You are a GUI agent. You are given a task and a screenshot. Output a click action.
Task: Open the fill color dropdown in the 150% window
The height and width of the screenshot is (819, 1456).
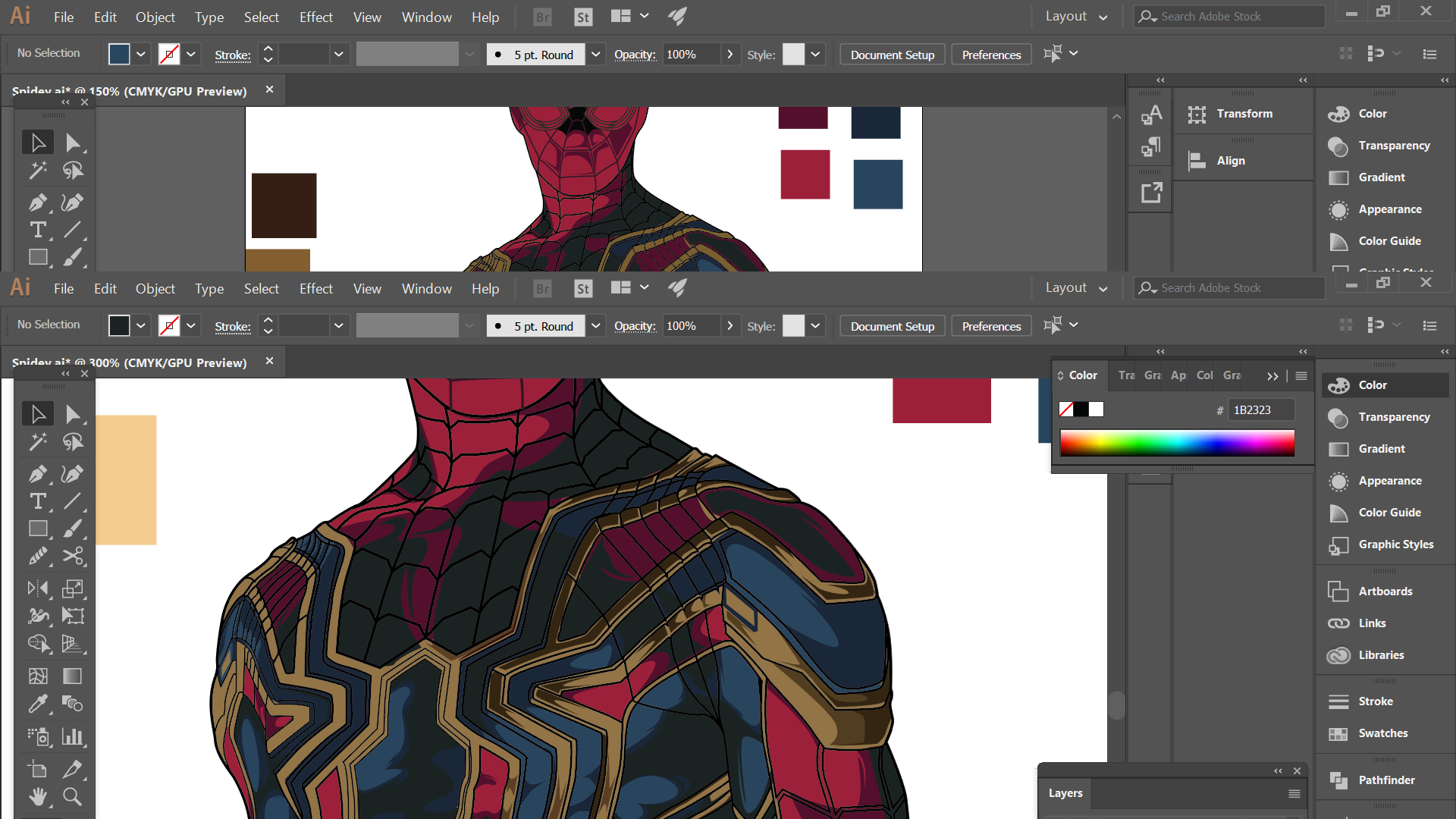(141, 55)
